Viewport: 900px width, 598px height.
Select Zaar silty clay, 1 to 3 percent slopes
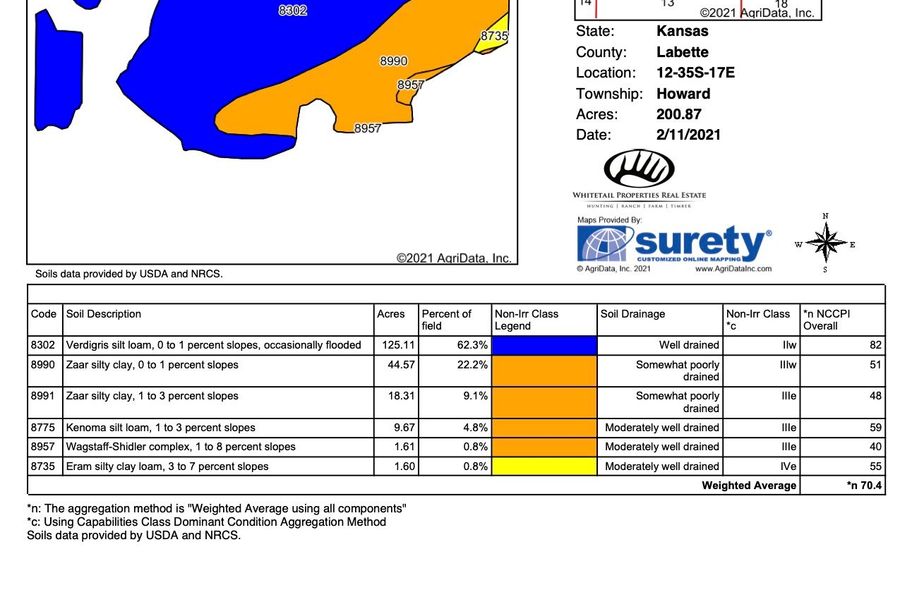[152, 395]
